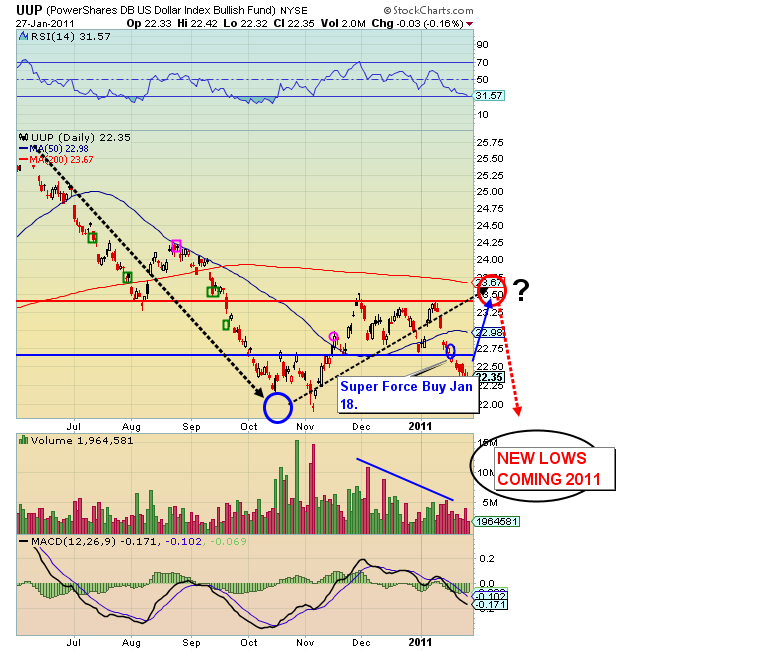This screenshot has width=770, height=651.
Task: Click the 1964581 volume value tag
Action: 495,521
